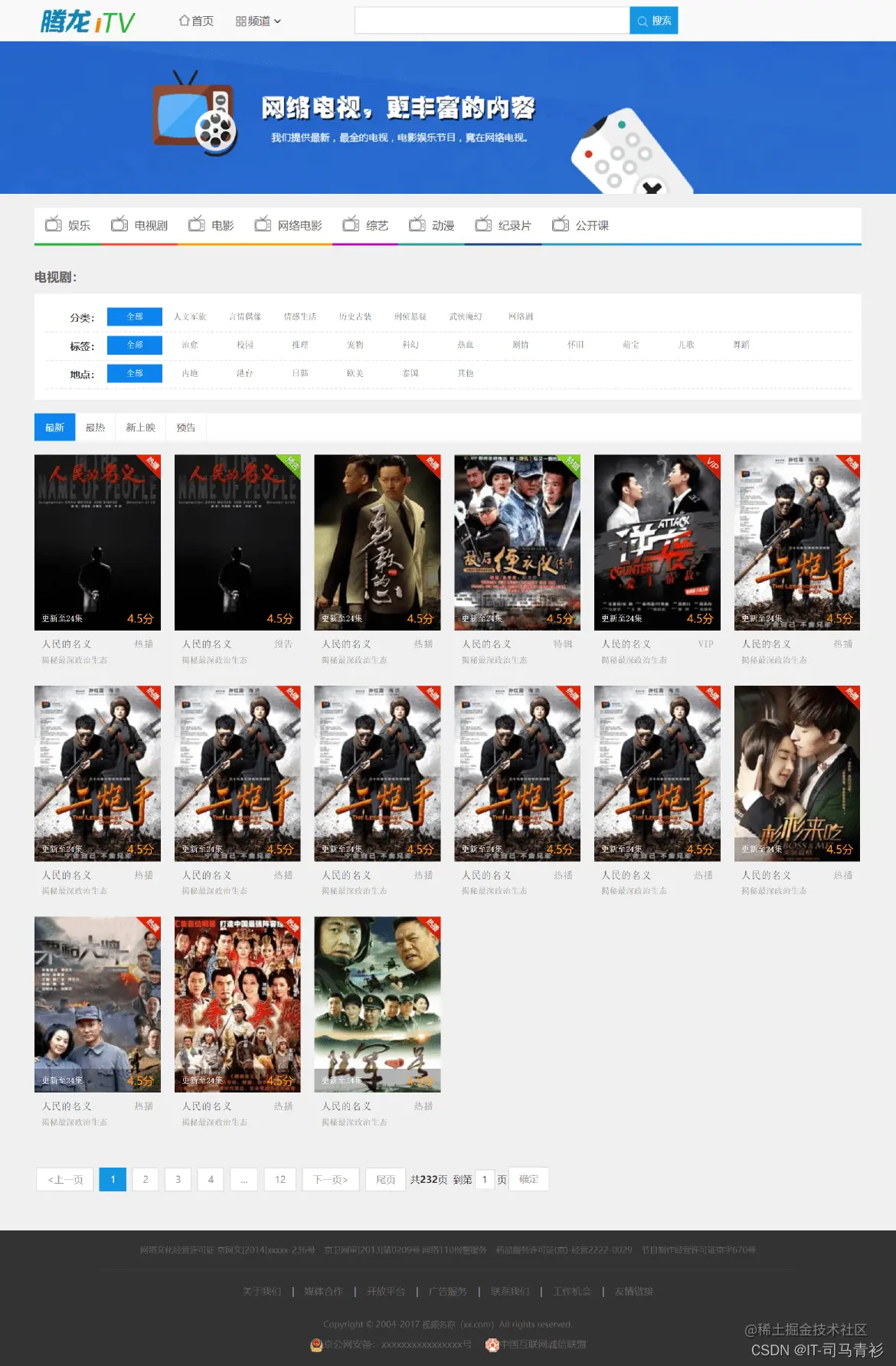This screenshot has width=896, height=1366.
Task: Filter location by 日韩
Action: [x=300, y=373]
